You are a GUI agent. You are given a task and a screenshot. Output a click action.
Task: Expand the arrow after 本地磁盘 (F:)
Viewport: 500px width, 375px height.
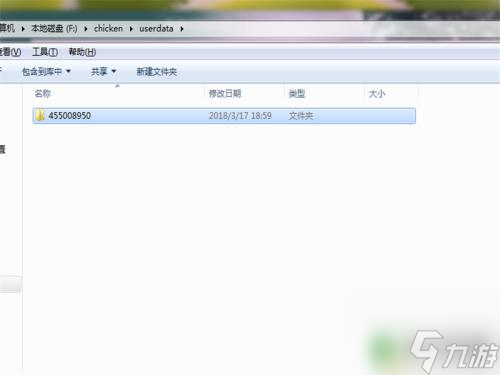pos(86,29)
